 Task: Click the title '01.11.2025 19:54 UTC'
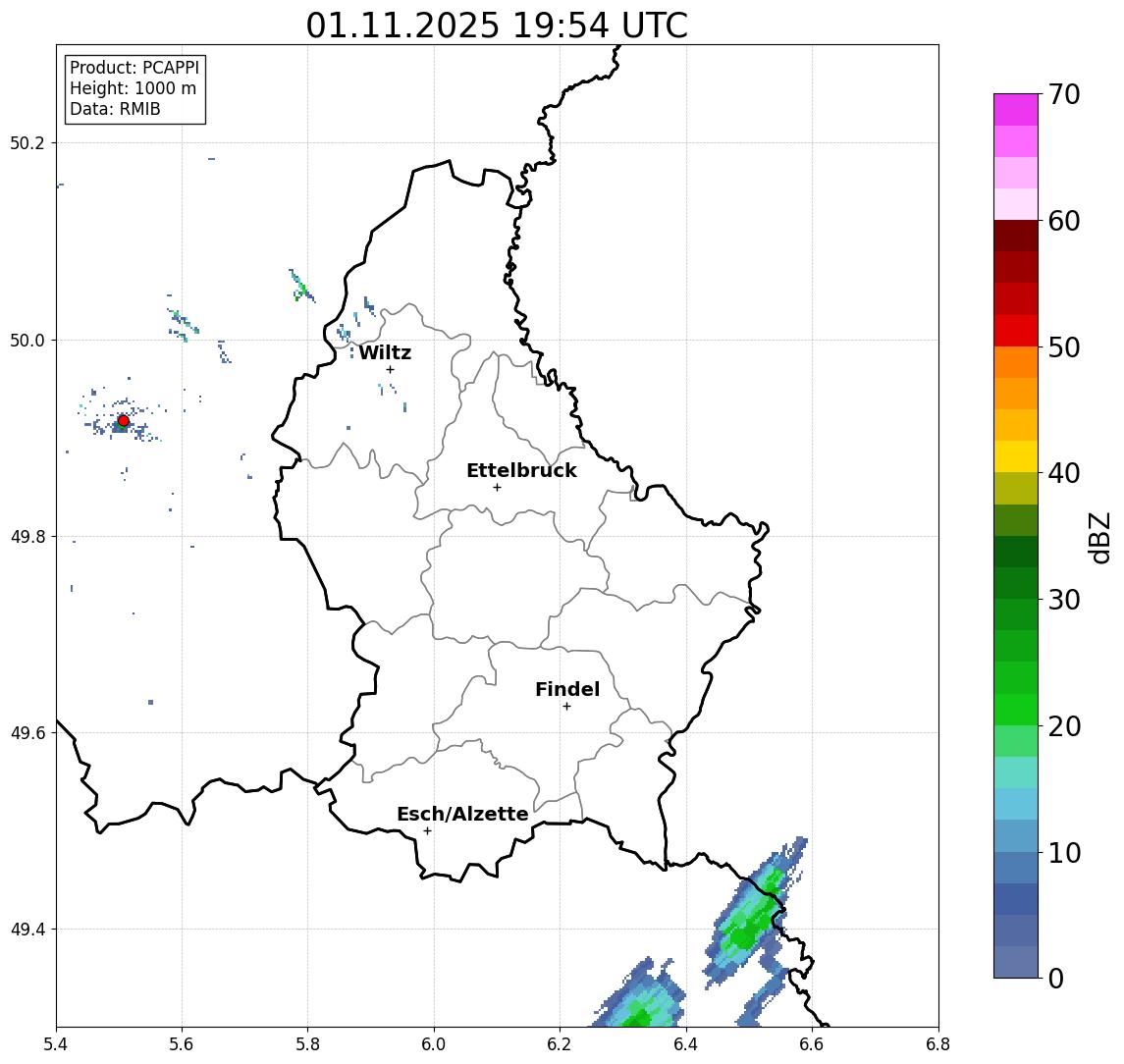(497, 26)
